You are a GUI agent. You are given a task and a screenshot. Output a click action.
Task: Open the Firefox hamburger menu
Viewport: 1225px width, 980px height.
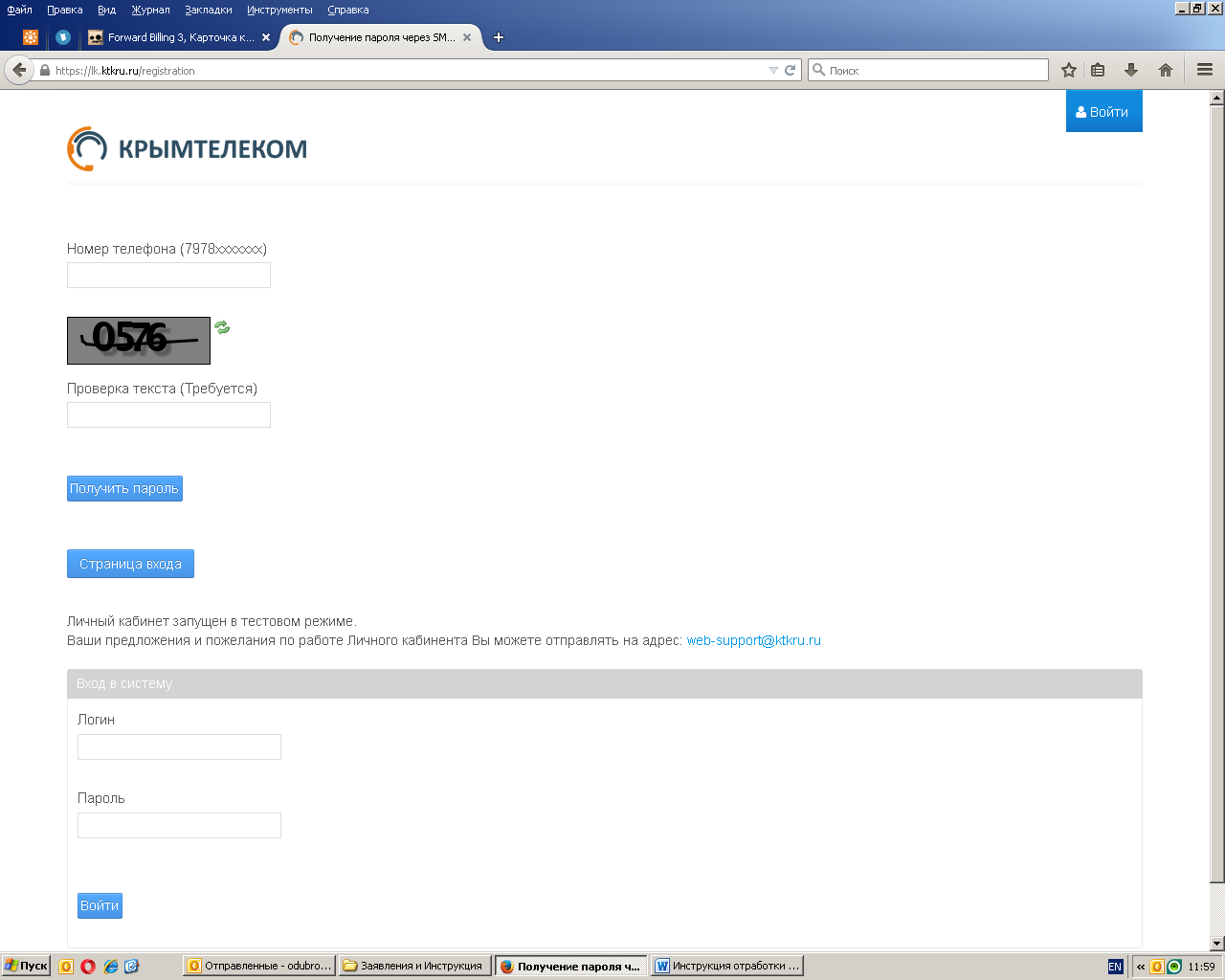(1204, 70)
